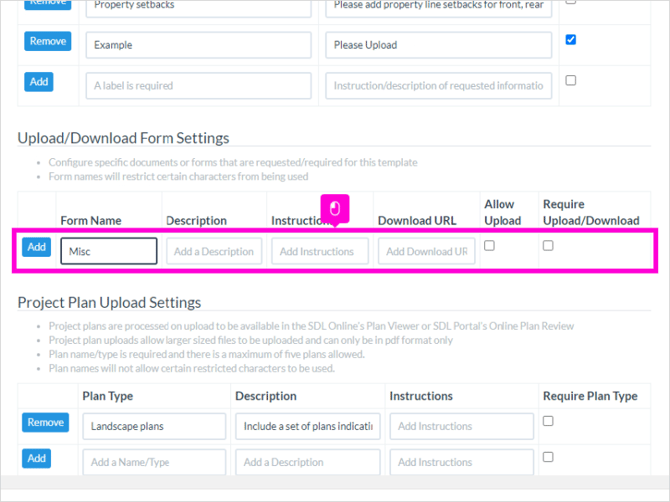The image size is (670, 502).
Task: Add the Misc form row
Action: [x=37, y=247]
